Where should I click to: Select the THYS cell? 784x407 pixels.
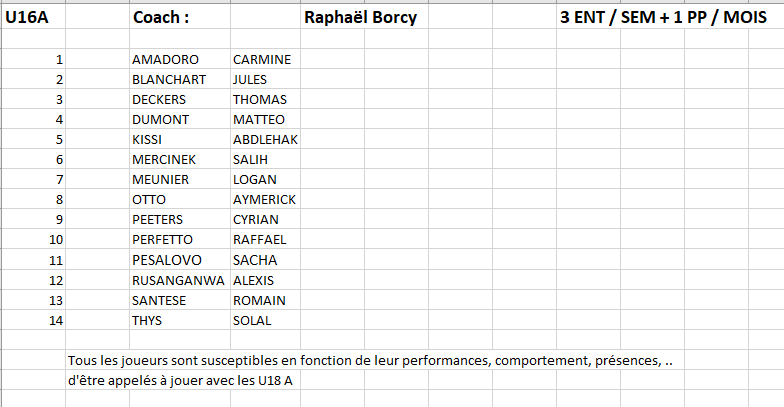(x=180, y=320)
